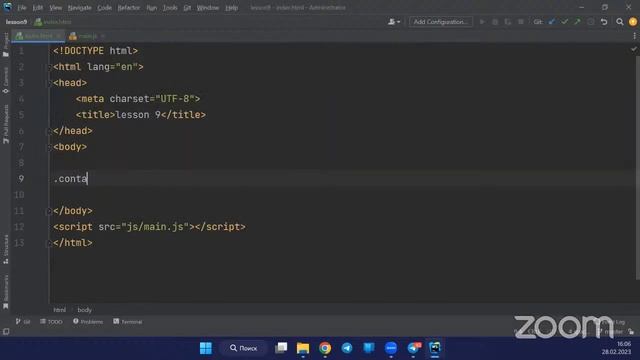The image size is (640, 360).
Task: Open Zoom app from the taskbar
Action: point(391,348)
